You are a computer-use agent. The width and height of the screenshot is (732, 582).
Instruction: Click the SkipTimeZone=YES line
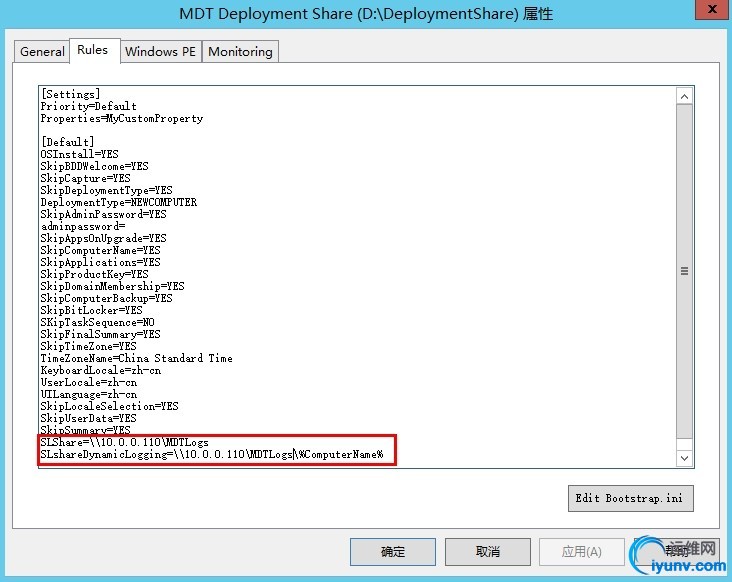89,346
